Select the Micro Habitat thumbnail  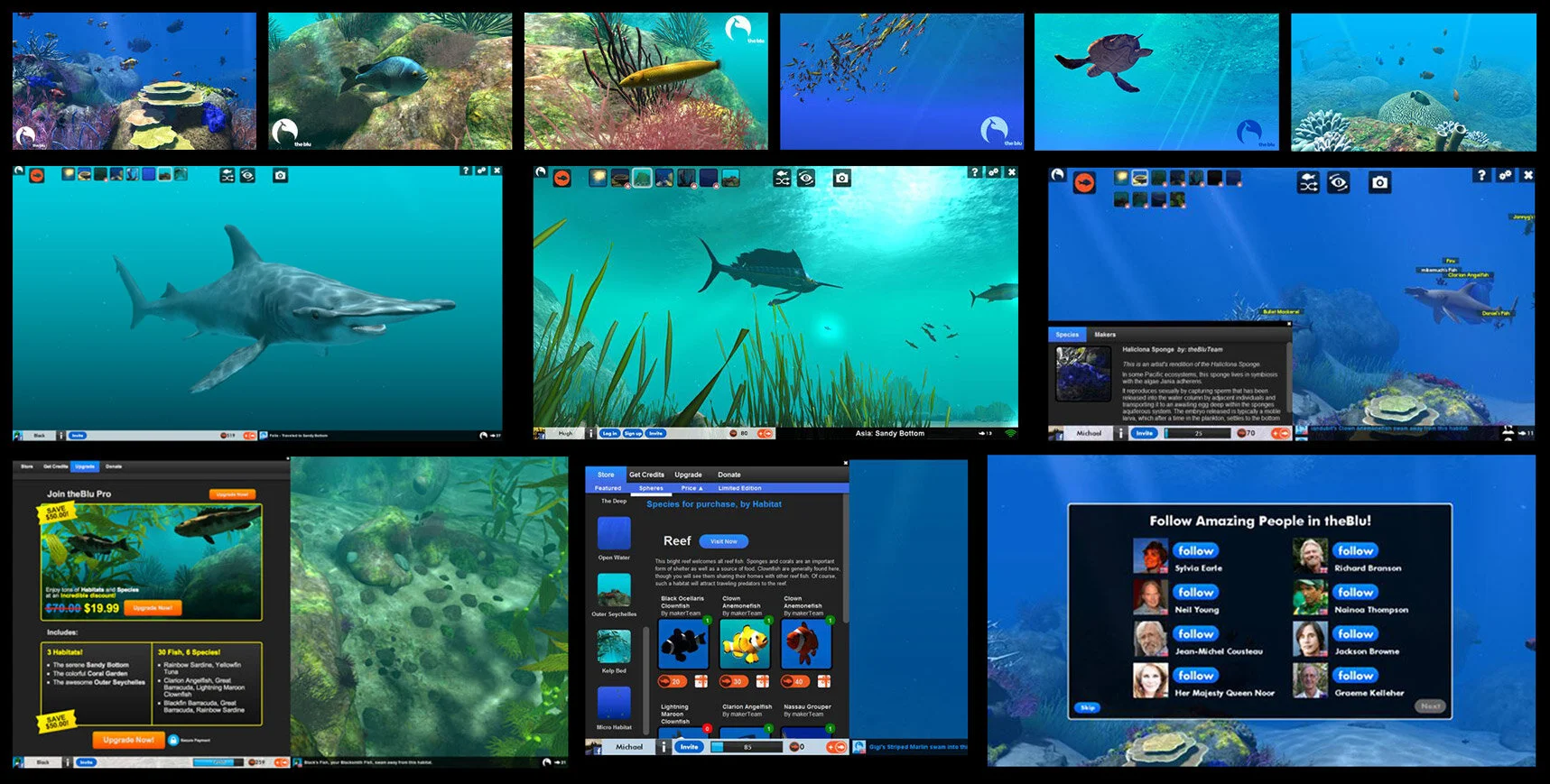coord(614,704)
